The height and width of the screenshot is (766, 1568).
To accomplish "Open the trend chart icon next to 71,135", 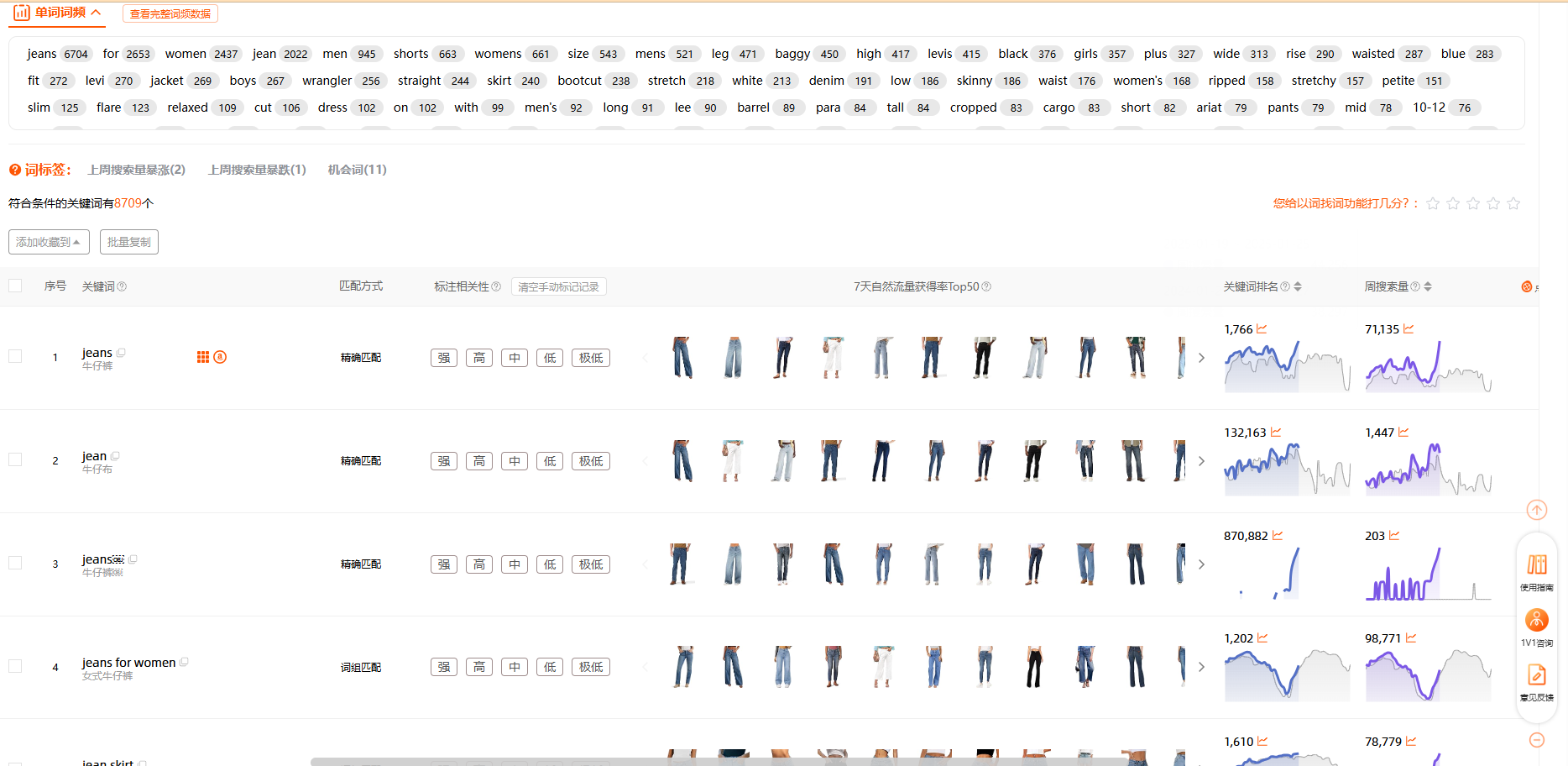I will (1409, 329).
